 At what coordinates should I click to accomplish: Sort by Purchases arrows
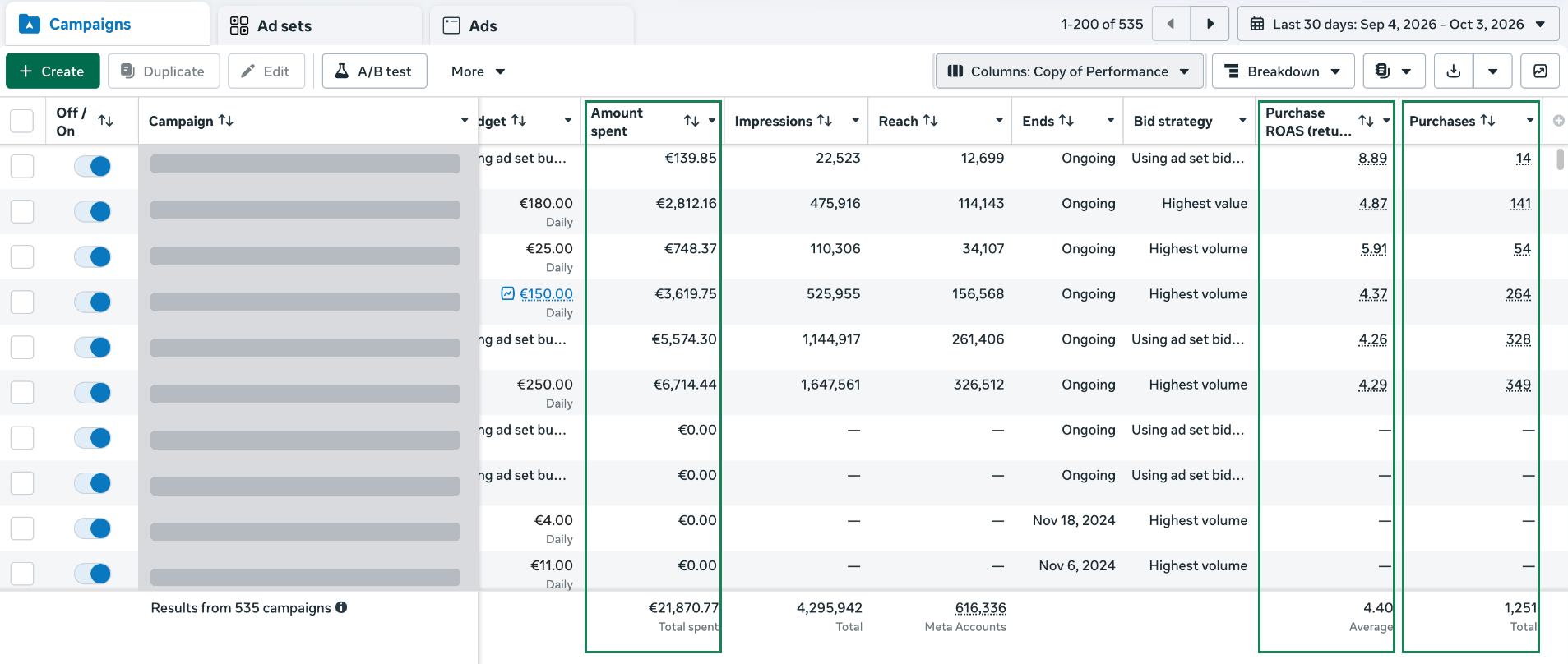pyautogui.click(x=1487, y=121)
